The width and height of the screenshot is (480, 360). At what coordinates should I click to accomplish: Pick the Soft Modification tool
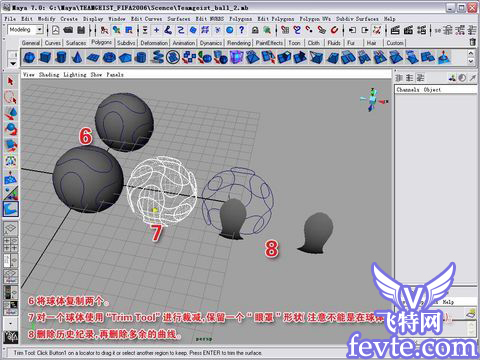pyautogui.click(x=10, y=177)
